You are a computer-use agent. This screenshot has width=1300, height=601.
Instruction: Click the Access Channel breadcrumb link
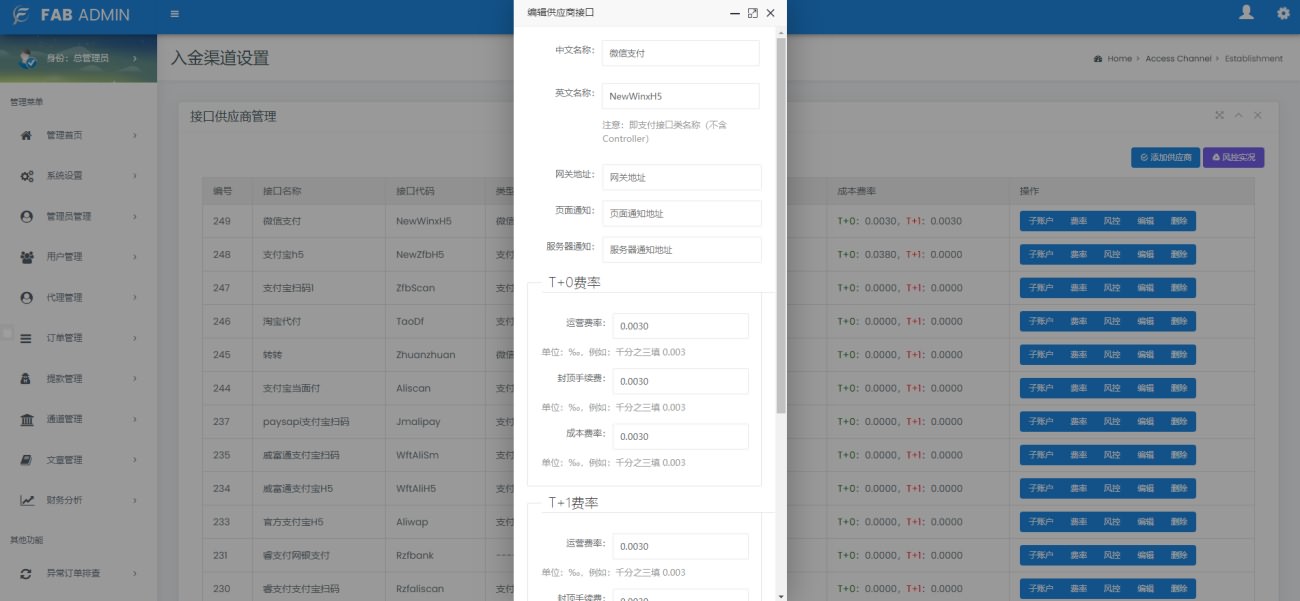click(x=1178, y=59)
